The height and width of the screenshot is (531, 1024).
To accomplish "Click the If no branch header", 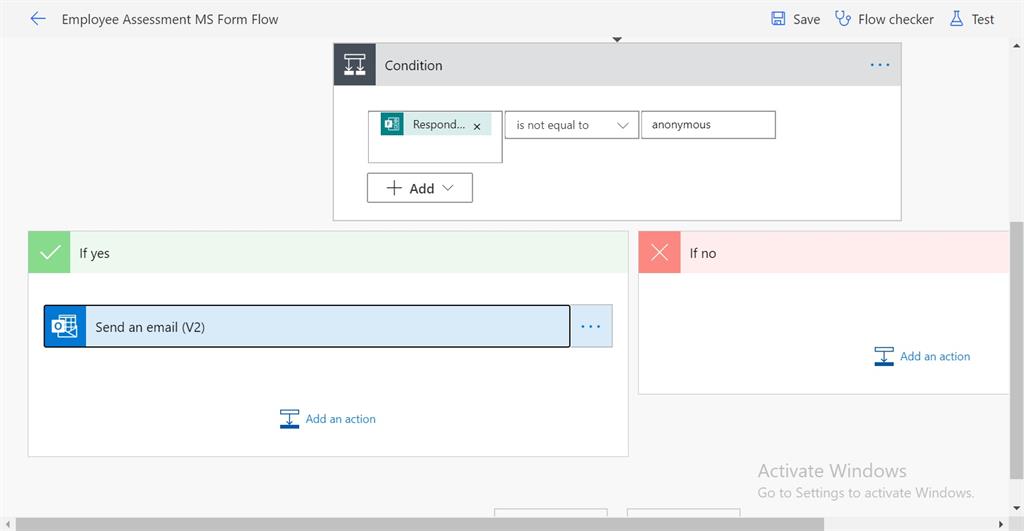I will [824, 252].
